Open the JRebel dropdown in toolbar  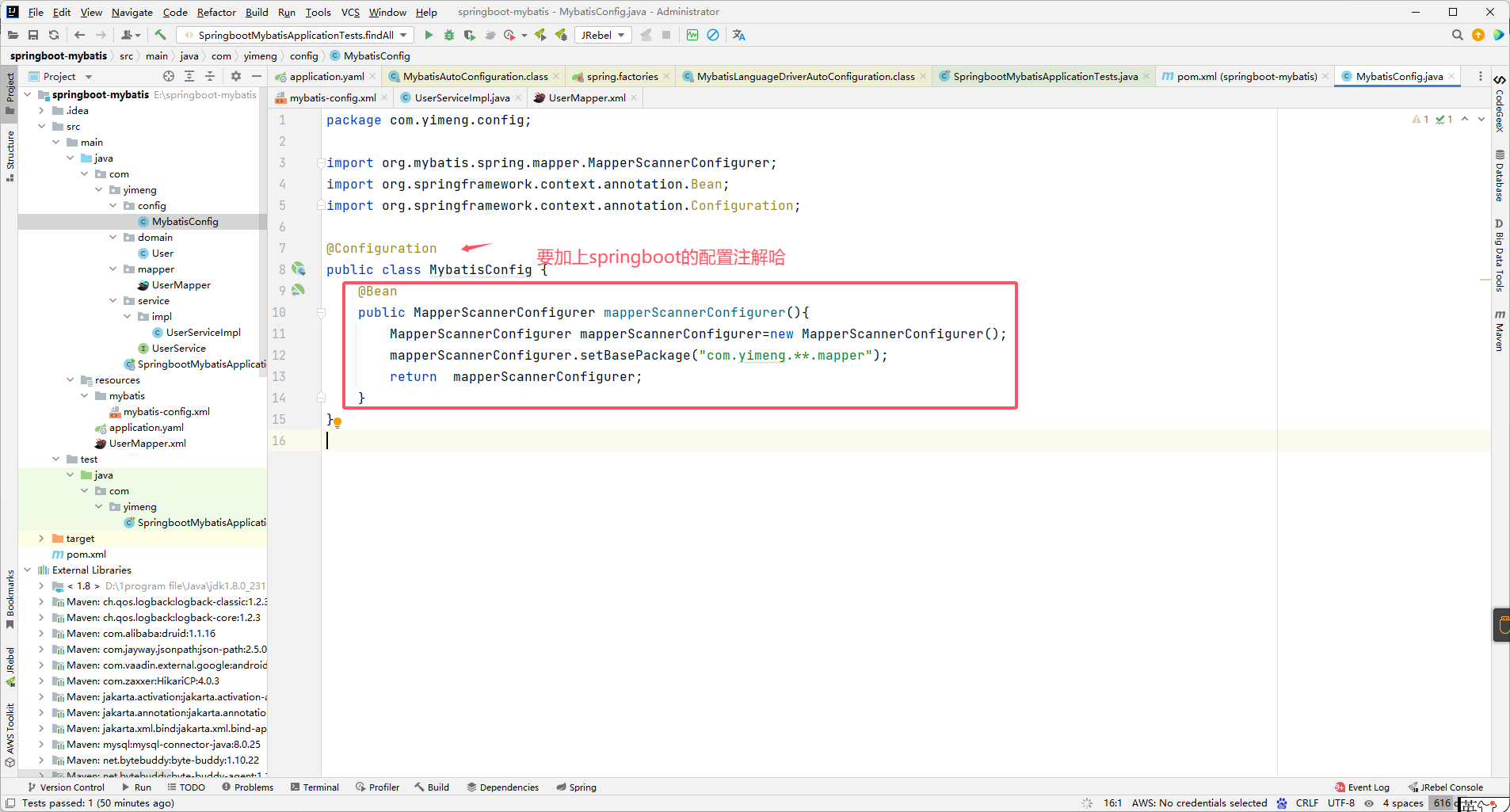pyautogui.click(x=603, y=35)
